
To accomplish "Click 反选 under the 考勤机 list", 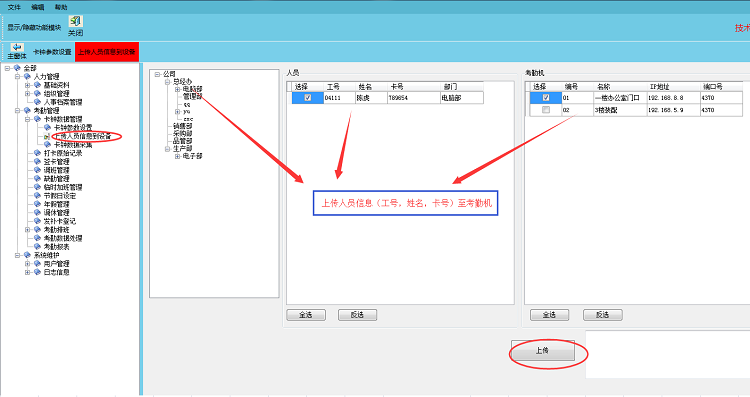I will [603, 315].
